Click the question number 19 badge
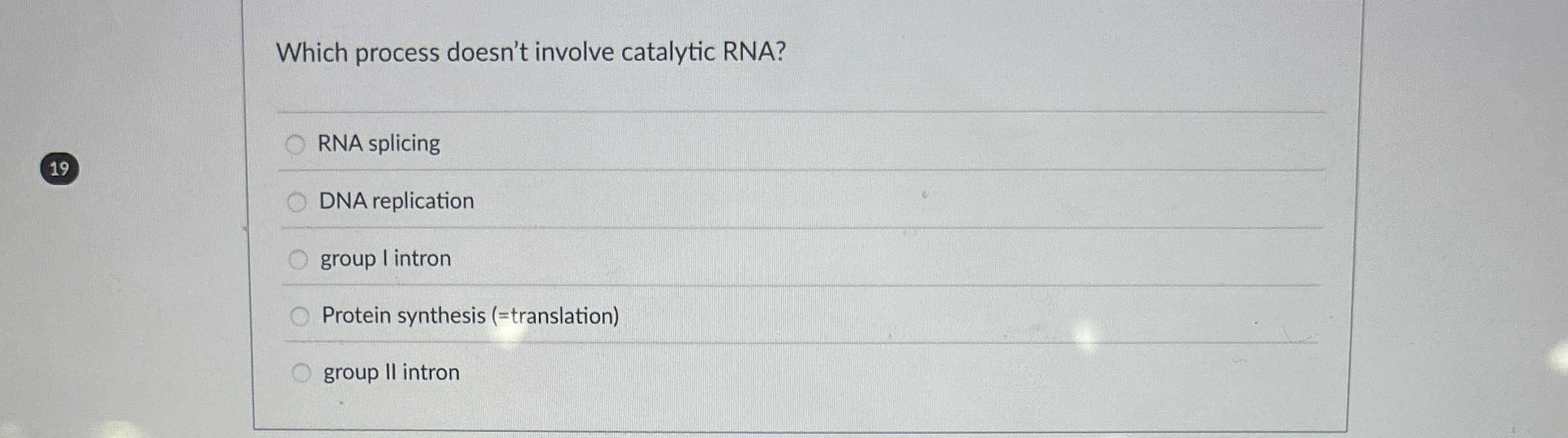 click(x=59, y=168)
